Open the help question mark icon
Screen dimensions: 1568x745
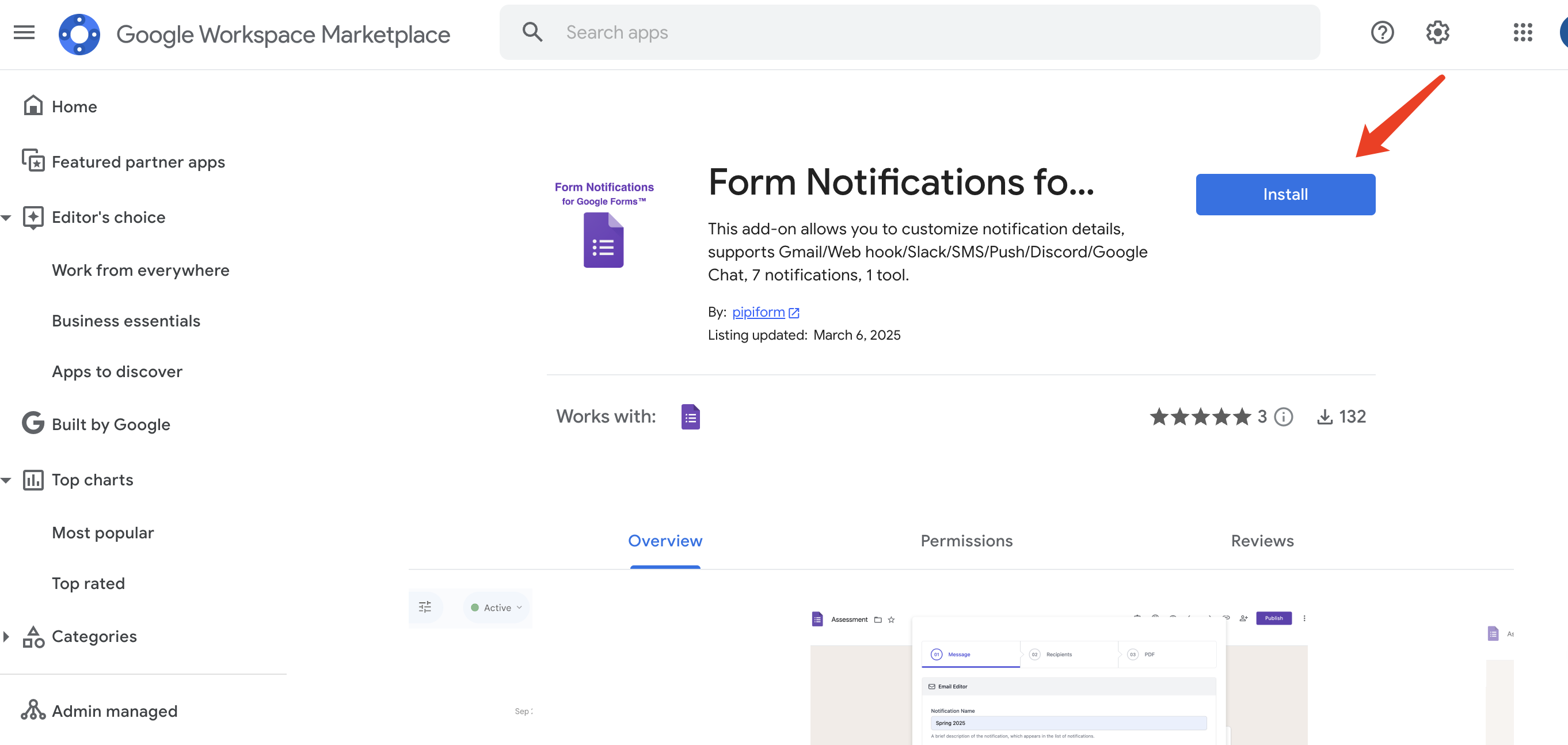point(1382,32)
